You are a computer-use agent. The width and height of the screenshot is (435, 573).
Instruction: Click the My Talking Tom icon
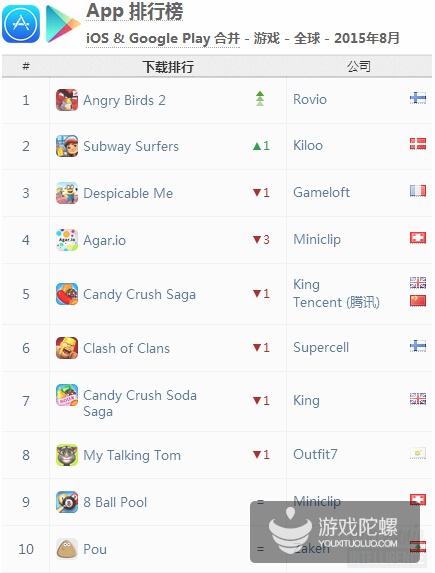[67, 455]
